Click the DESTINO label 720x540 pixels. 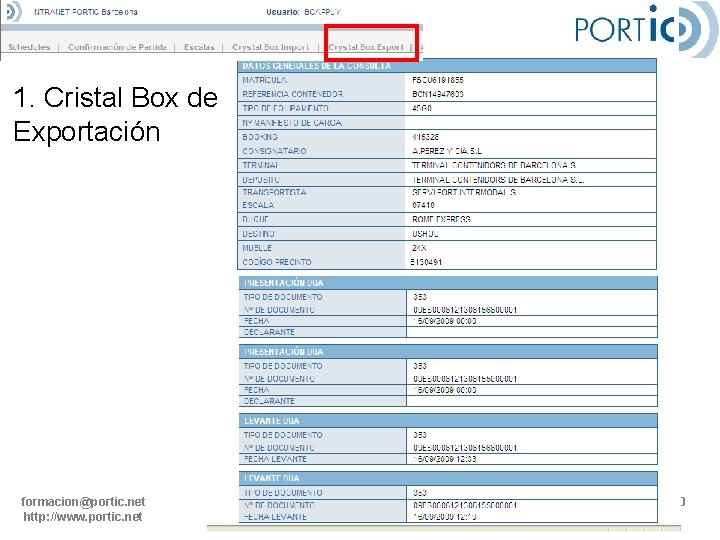click(259, 234)
